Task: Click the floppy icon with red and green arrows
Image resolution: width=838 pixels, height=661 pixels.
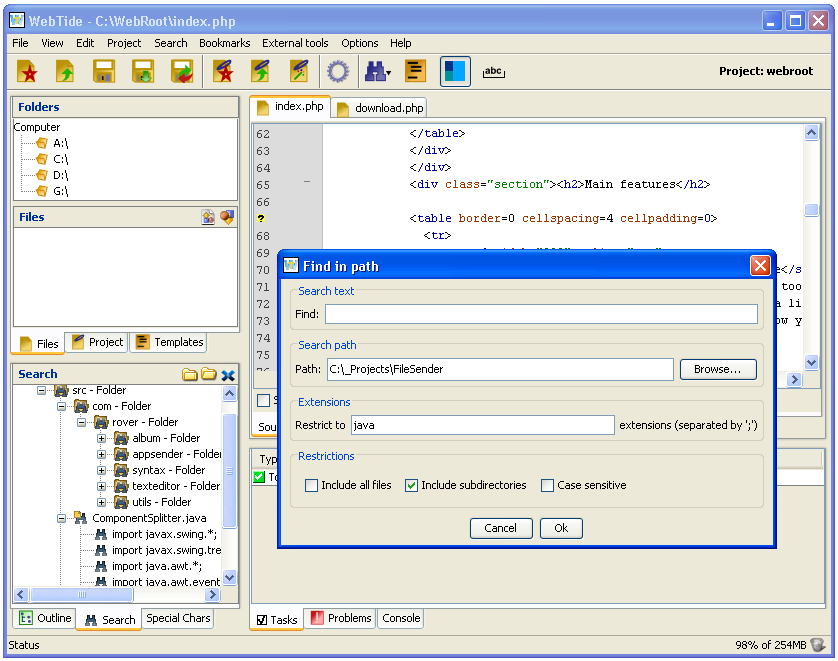Action: pyautogui.click(x=182, y=71)
